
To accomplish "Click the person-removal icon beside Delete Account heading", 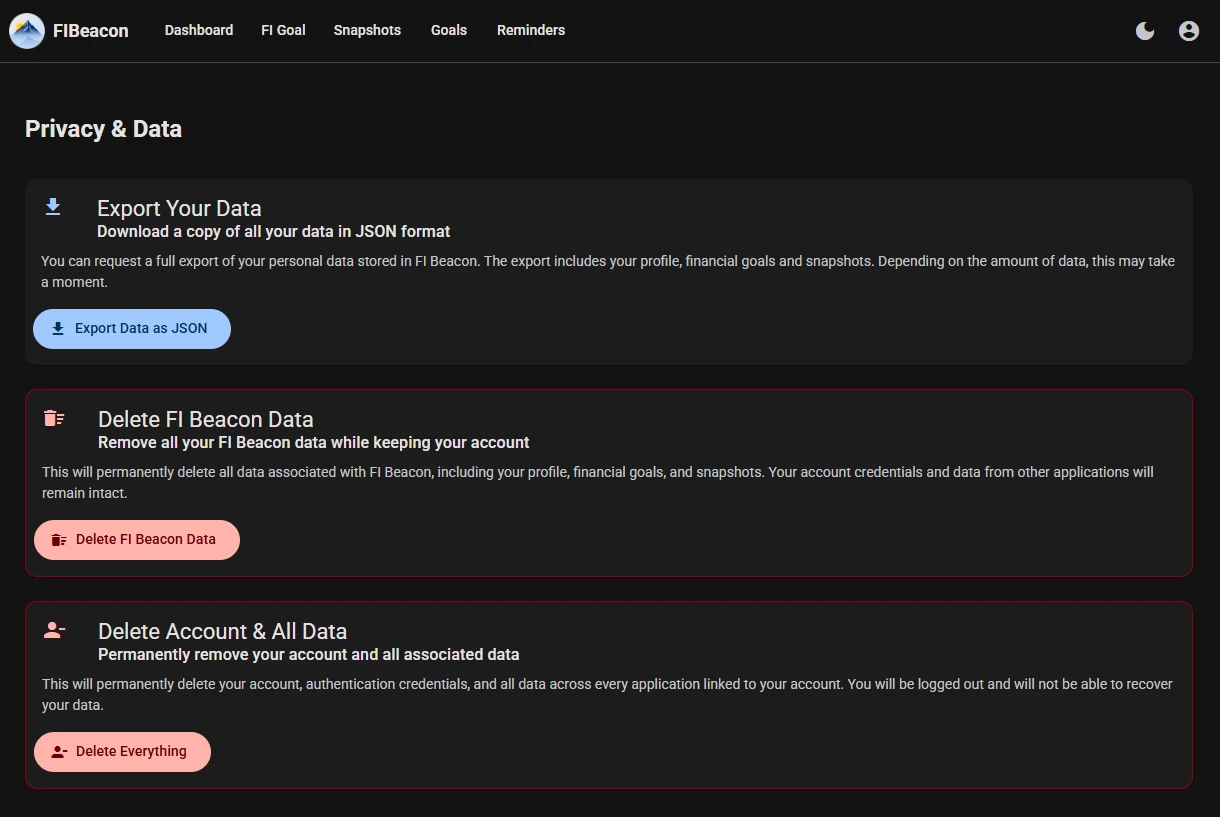I will (x=53, y=629).
